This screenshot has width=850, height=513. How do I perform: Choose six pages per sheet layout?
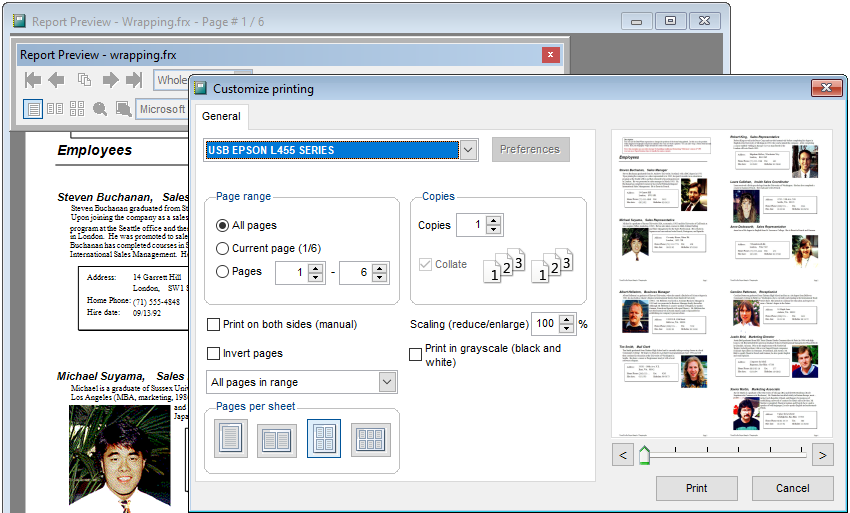coord(371,440)
